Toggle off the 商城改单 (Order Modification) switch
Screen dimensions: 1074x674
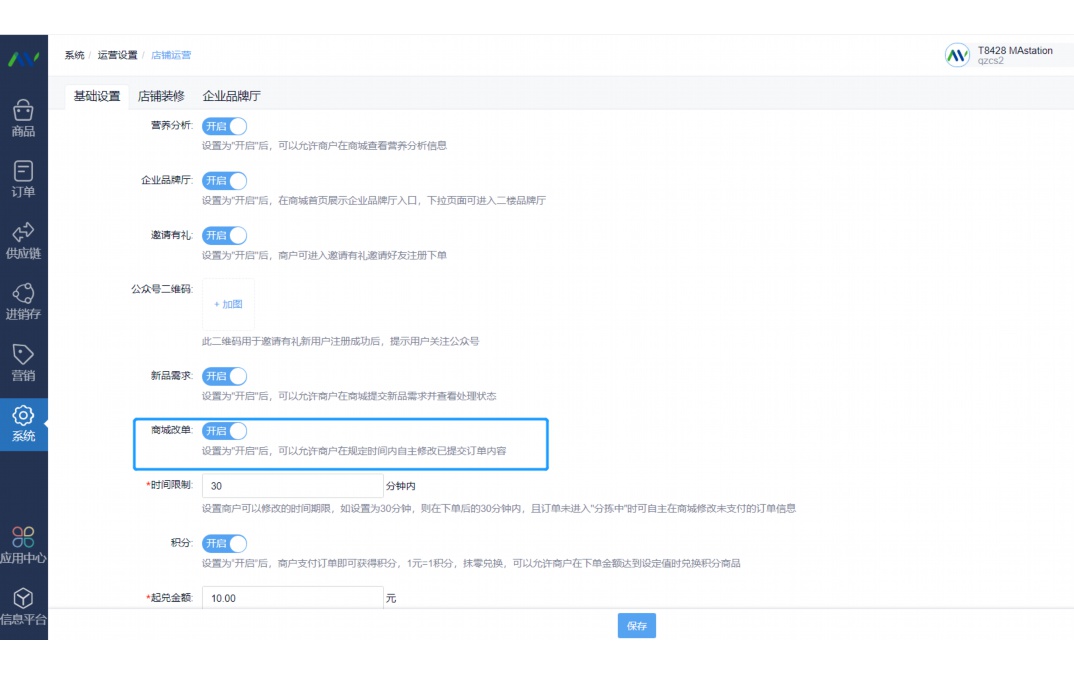[x=224, y=430]
